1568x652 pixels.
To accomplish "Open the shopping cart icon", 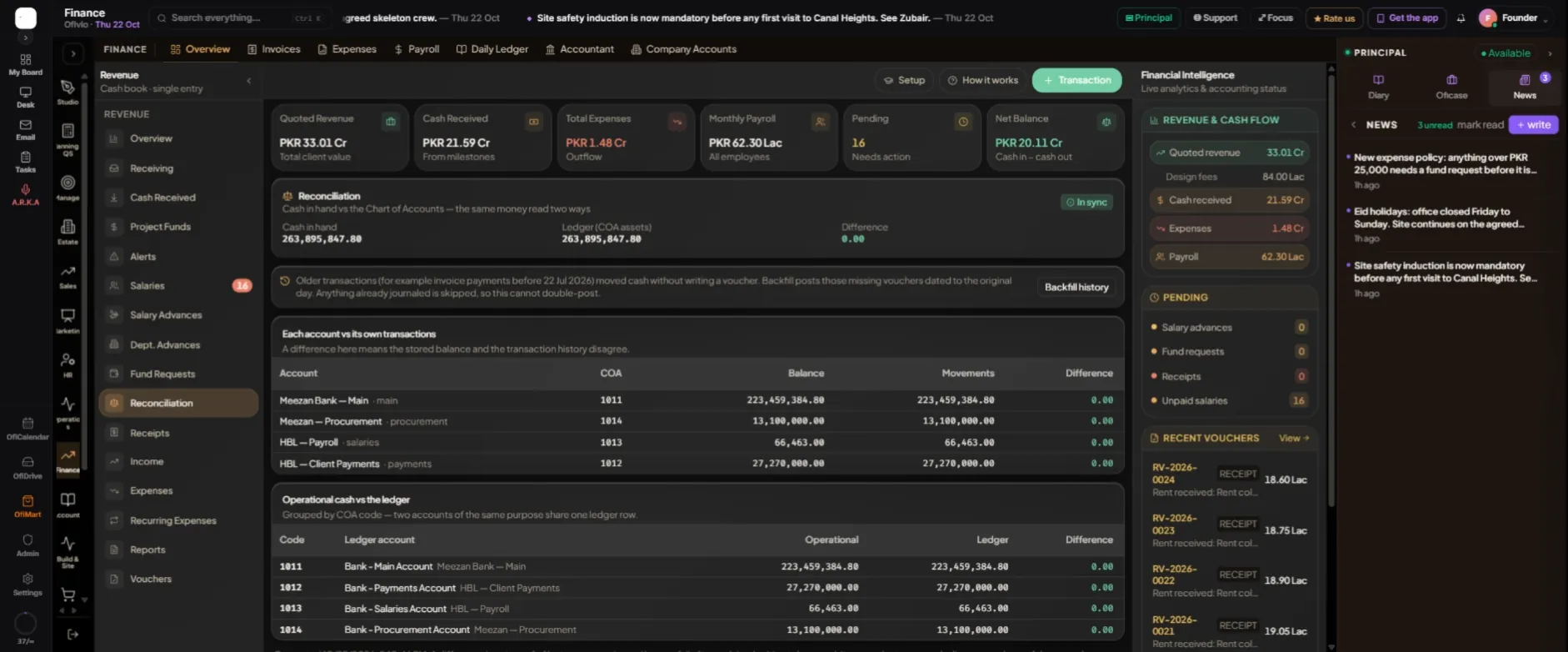I will point(67,594).
